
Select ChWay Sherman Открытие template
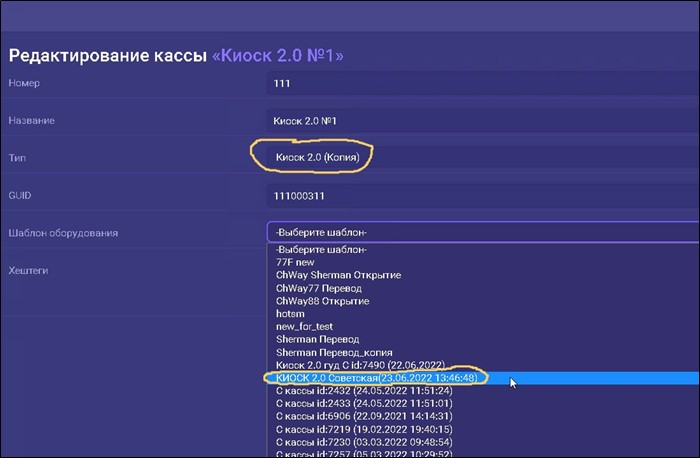tap(483, 275)
